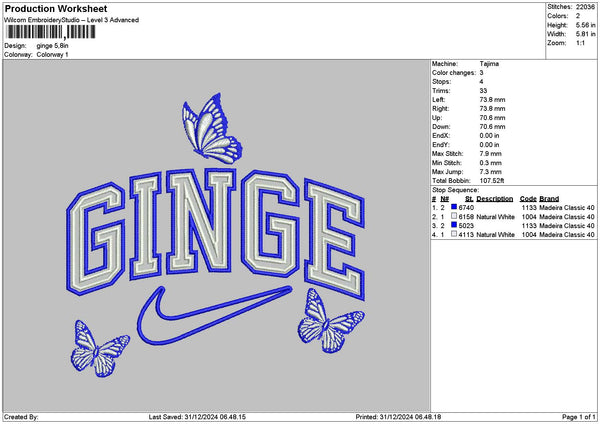Click the Trims value '33'
The image size is (600, 424).
point(483,91)
